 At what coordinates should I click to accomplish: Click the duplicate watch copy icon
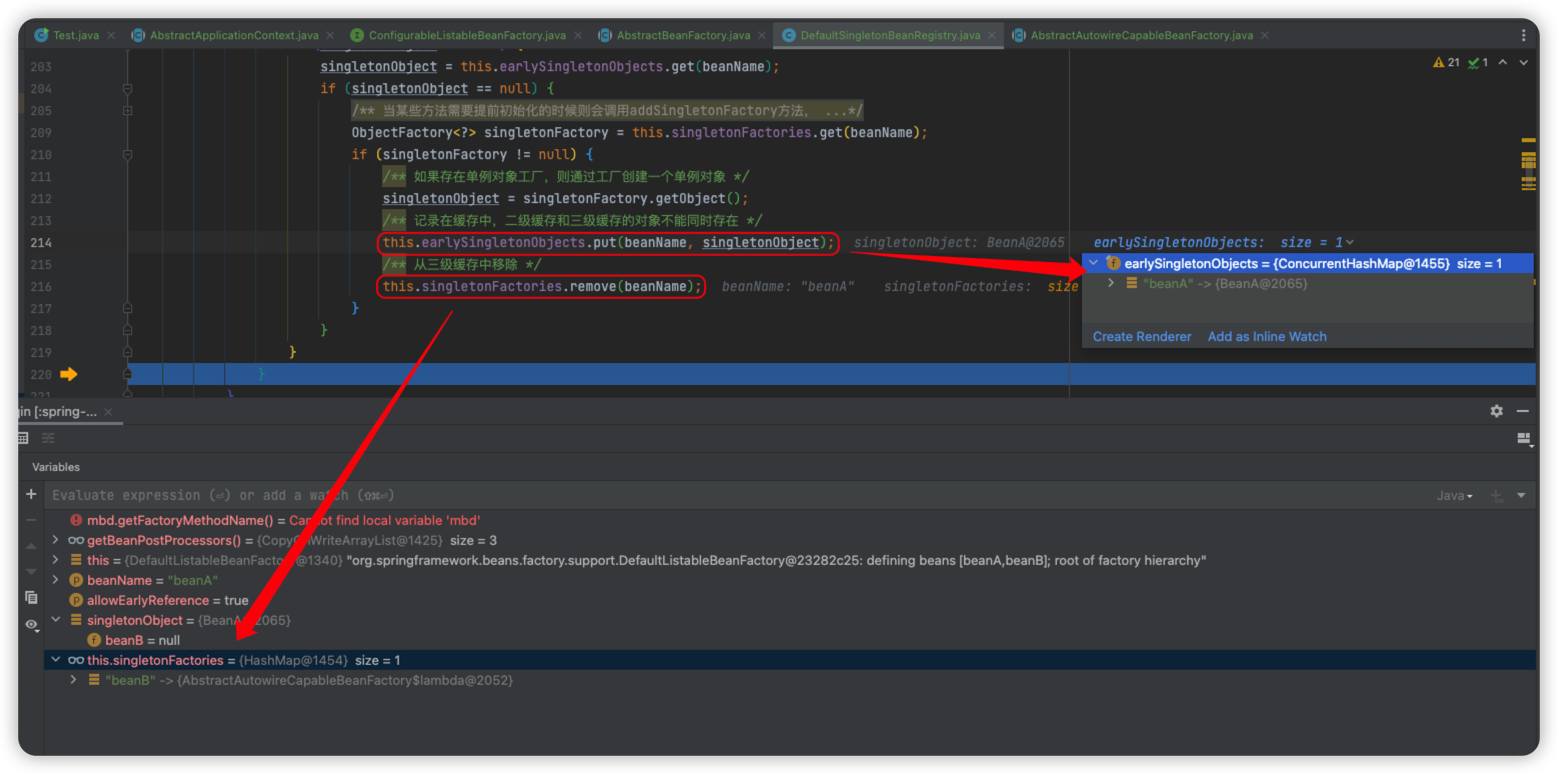point(31,597)
